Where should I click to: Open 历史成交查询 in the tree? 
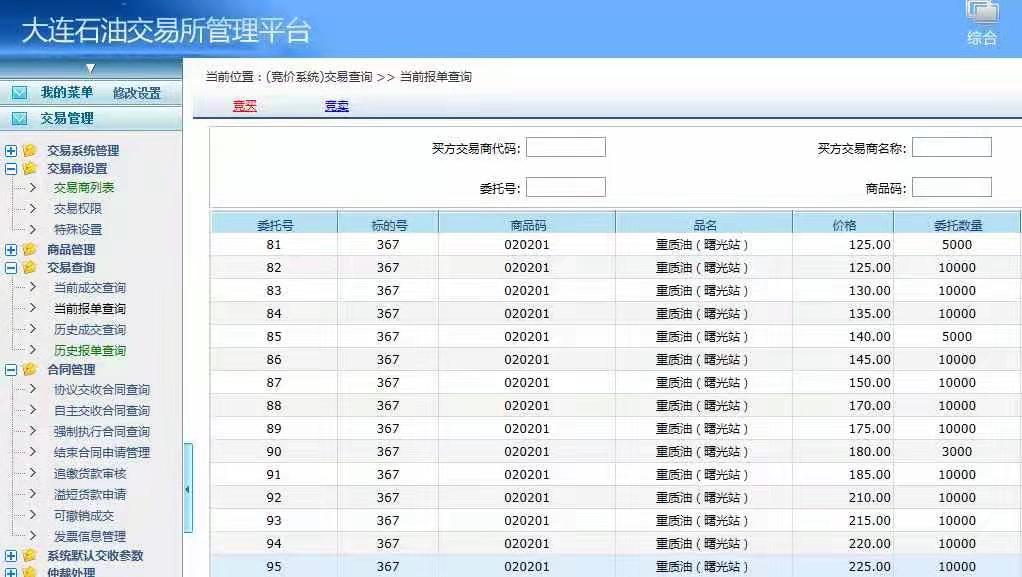[x=90, y=330]
